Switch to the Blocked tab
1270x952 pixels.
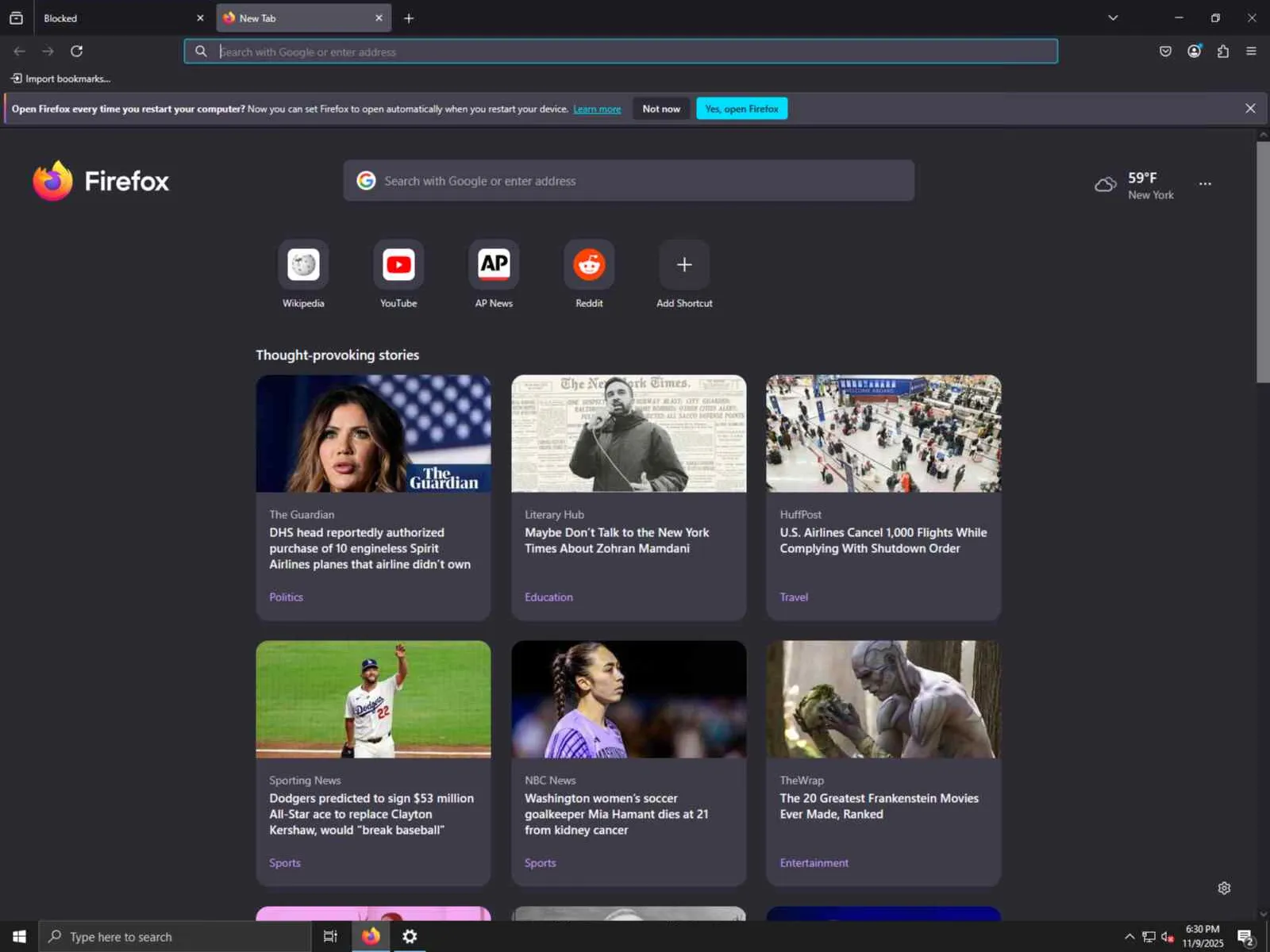[123, 17]
